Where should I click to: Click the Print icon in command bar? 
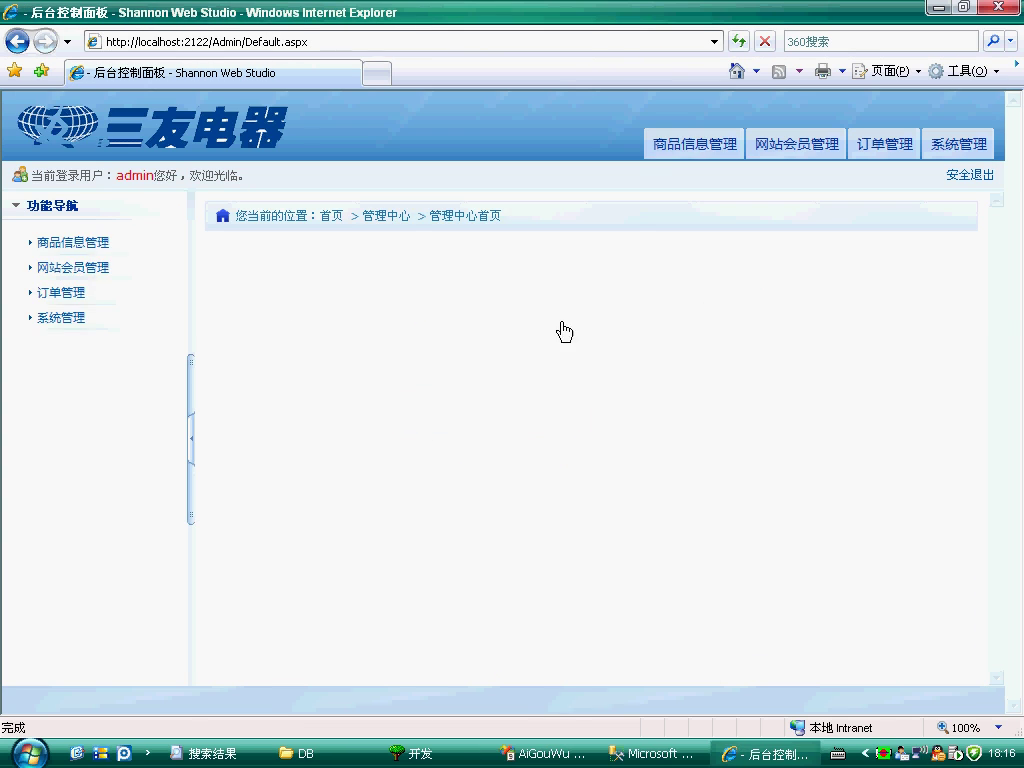pyautogui.click(x=822, y=71)
